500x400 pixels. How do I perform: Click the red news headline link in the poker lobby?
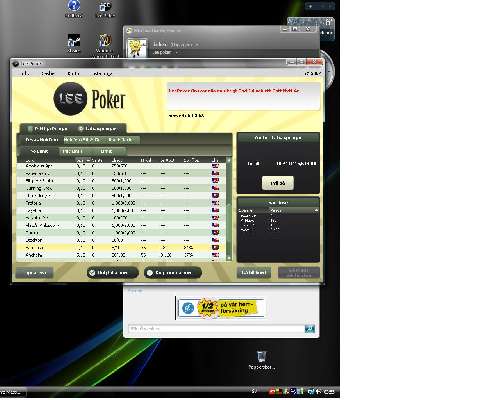(234, 91)
